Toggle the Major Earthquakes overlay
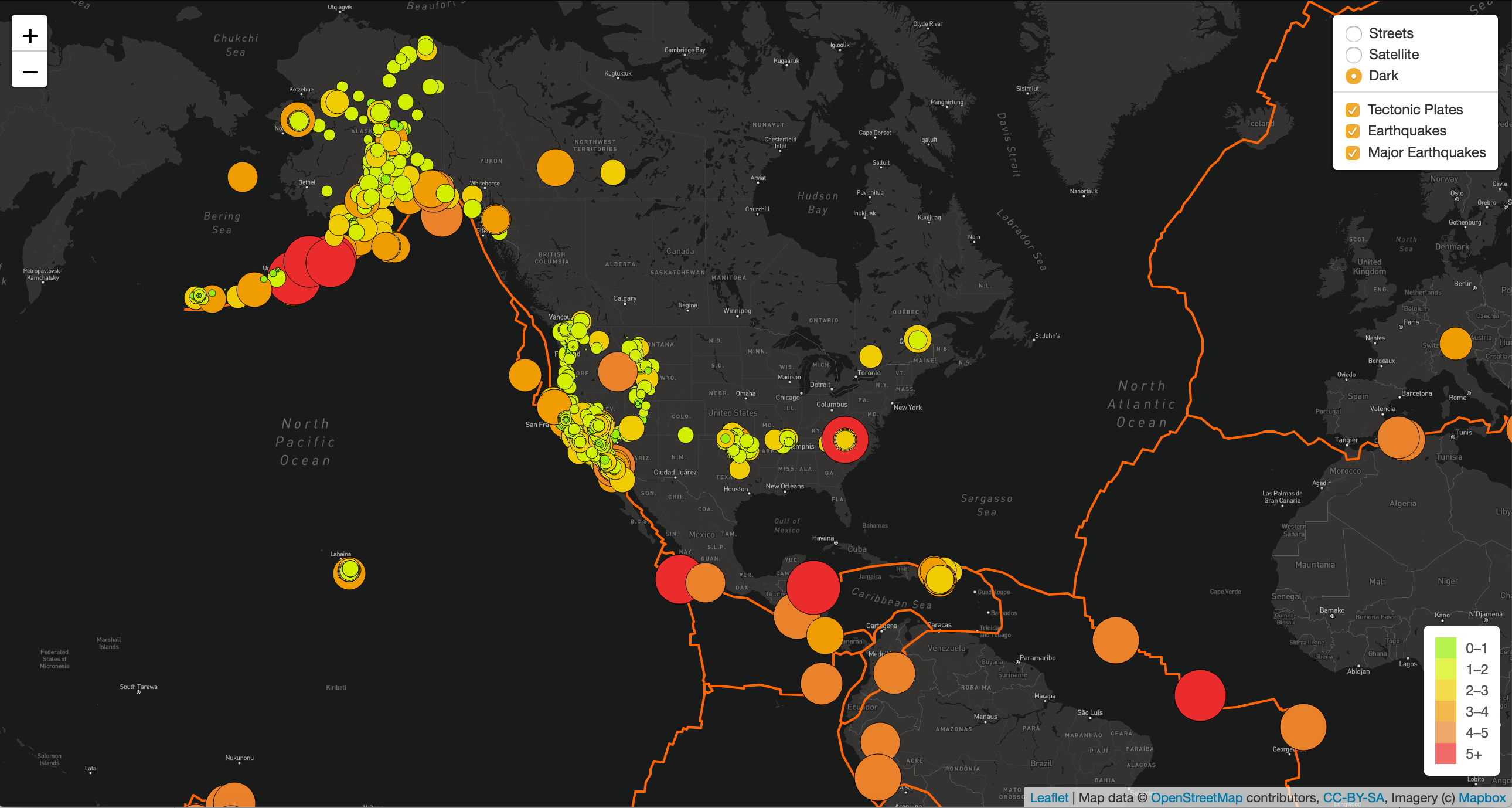 pyautogui.click(x=1353, y=152)
